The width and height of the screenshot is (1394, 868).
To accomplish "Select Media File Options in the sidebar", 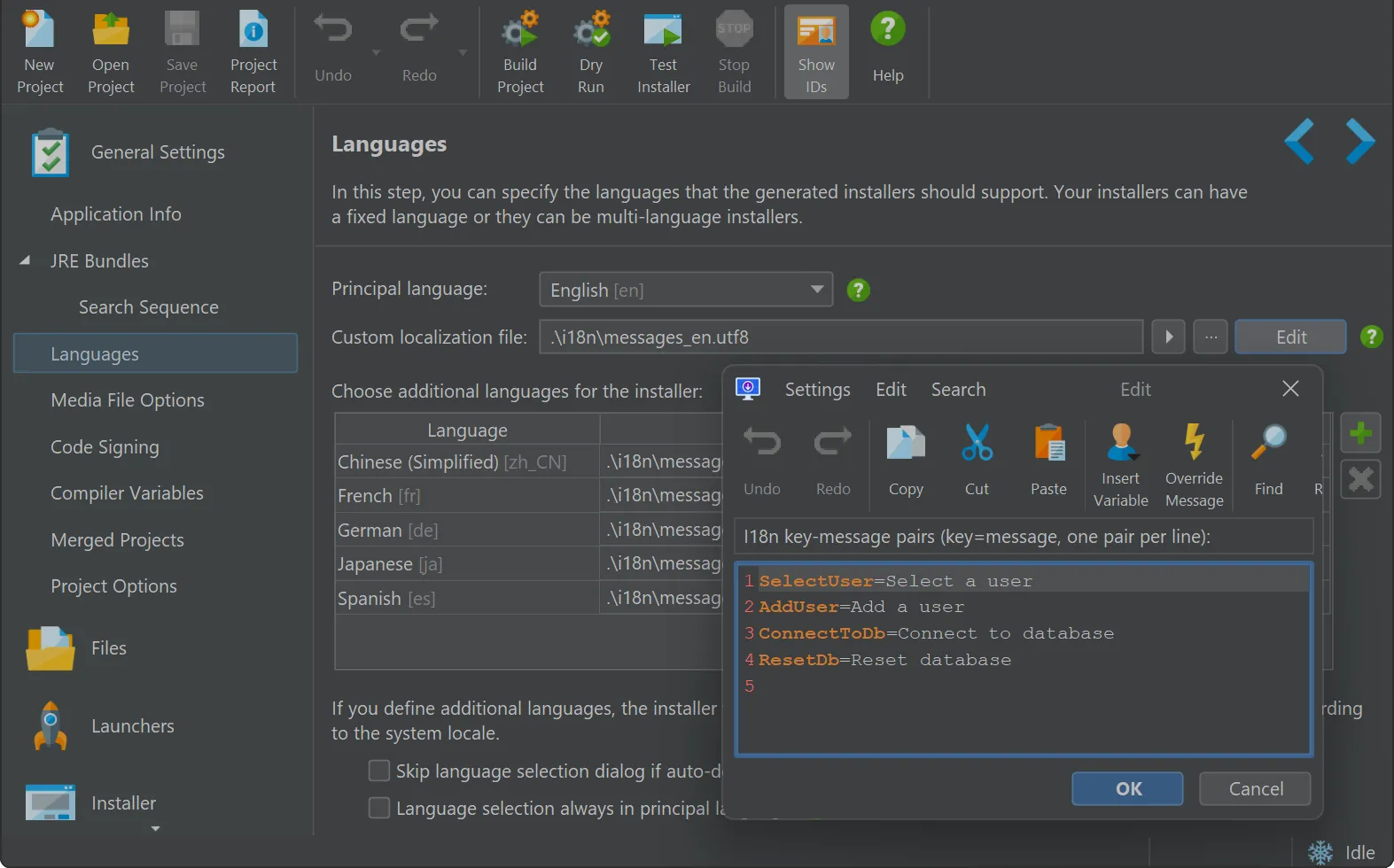I will (x=128, y=400).
